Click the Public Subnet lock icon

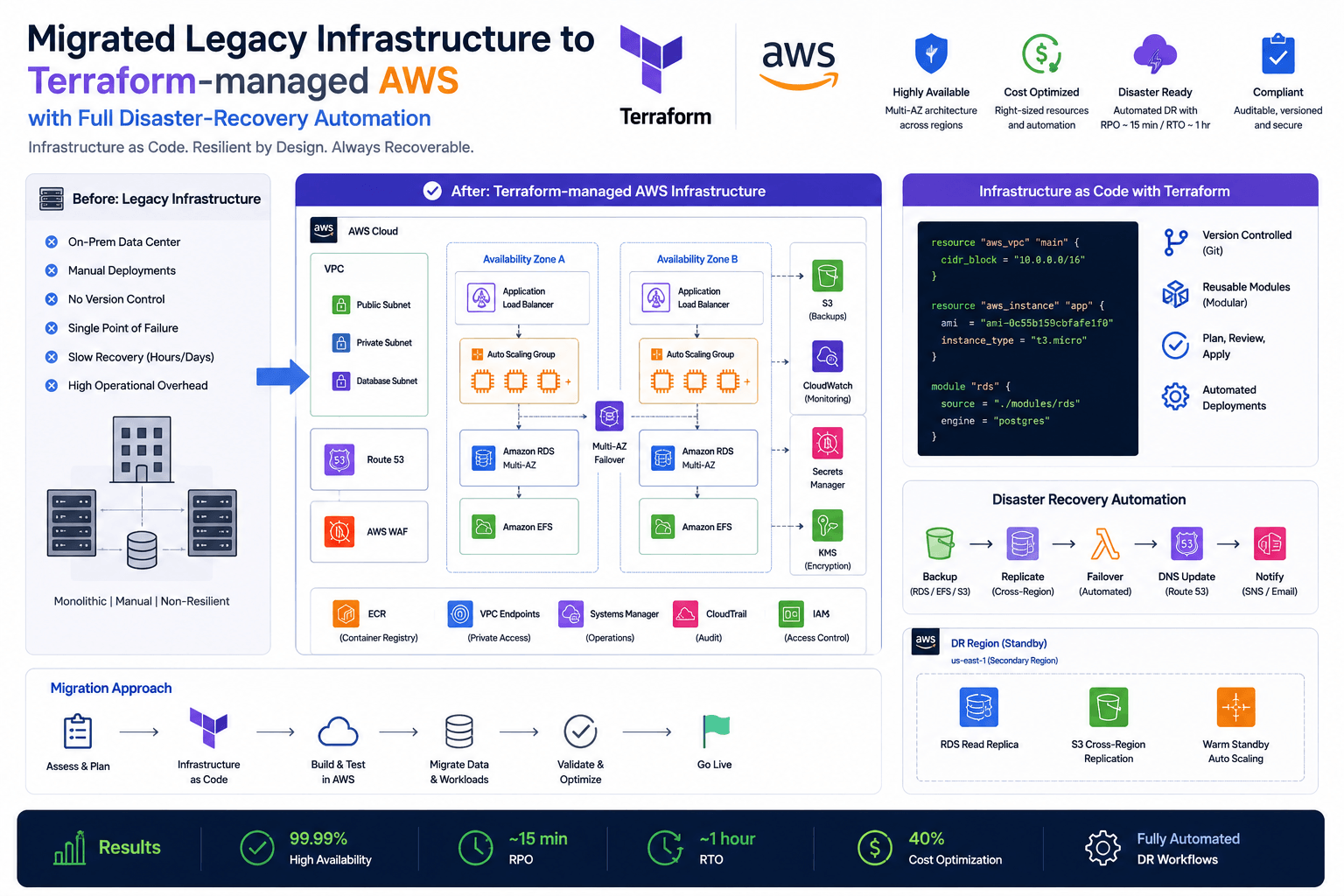tap(341, 304)
